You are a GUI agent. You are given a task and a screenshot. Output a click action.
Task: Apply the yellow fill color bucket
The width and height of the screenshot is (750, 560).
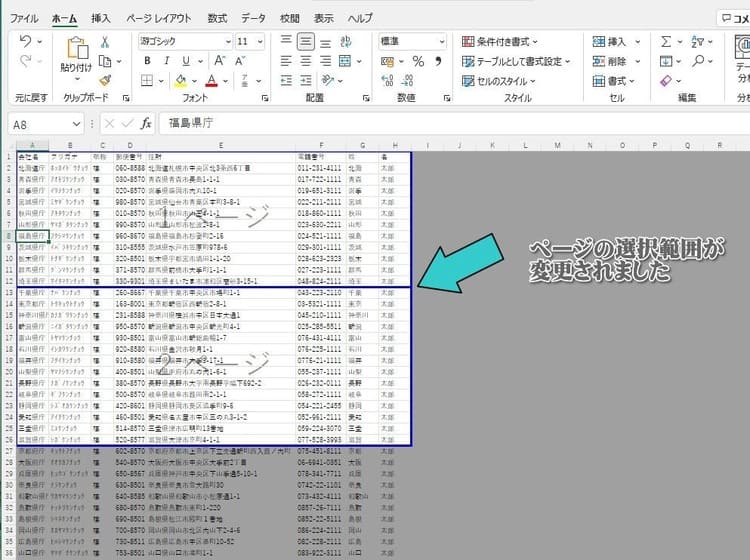click(180, 80)
